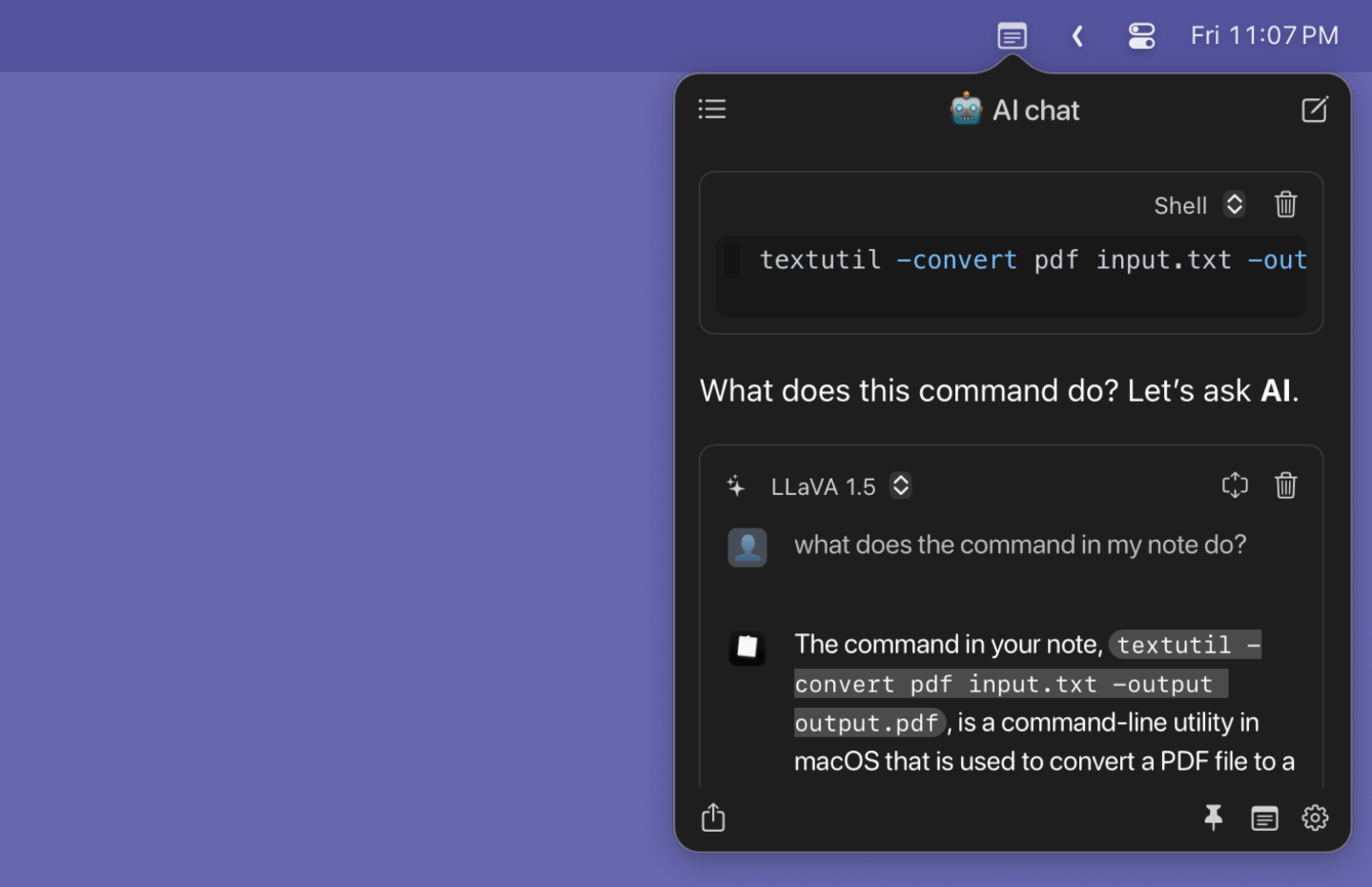Open the Shell language dropdown
The width and height of the screenshot is (1372, 887).
pyautogui.click(x=1198, y=205)
